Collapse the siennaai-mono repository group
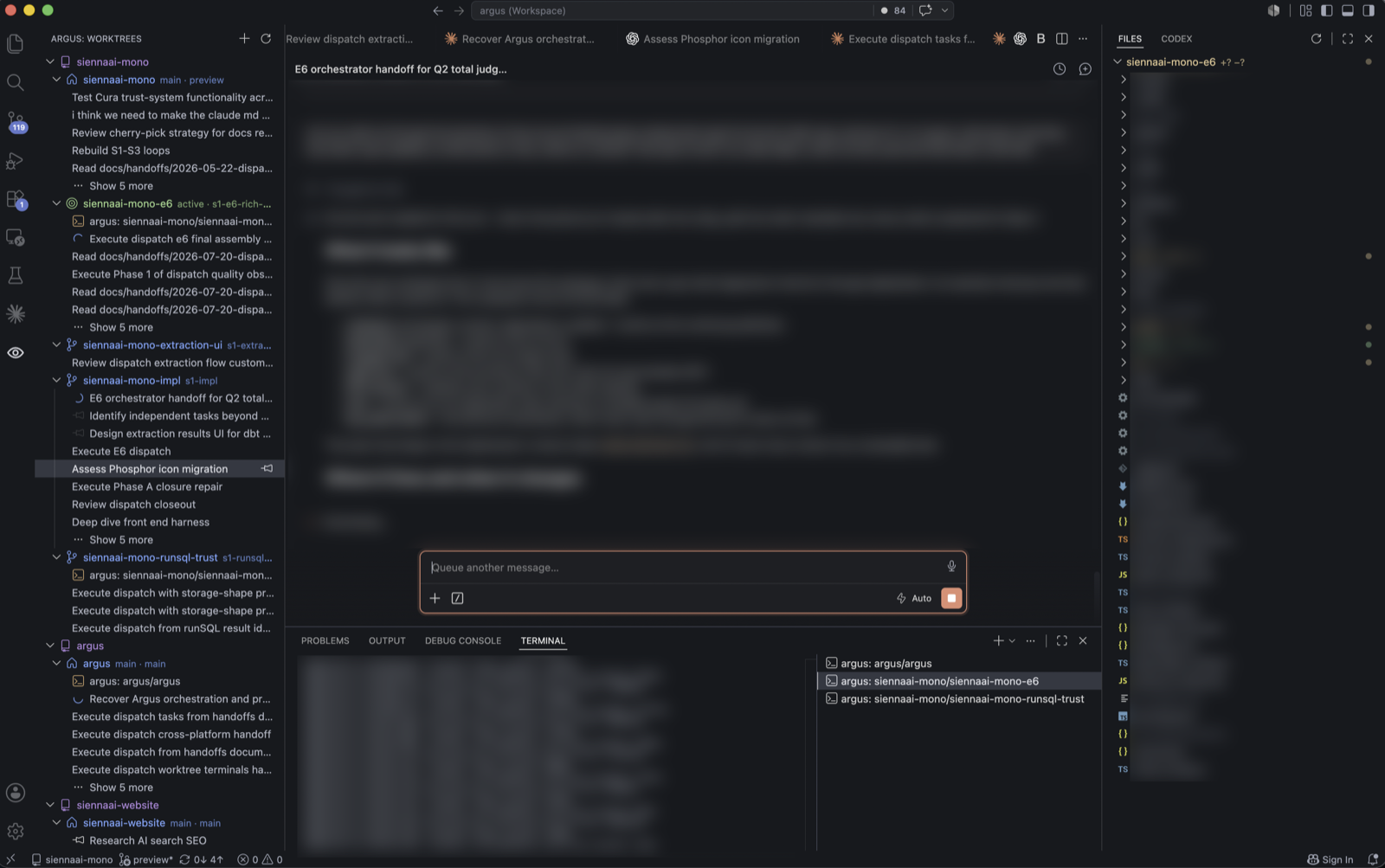The image size is (1385, 868). click(50, 61)
